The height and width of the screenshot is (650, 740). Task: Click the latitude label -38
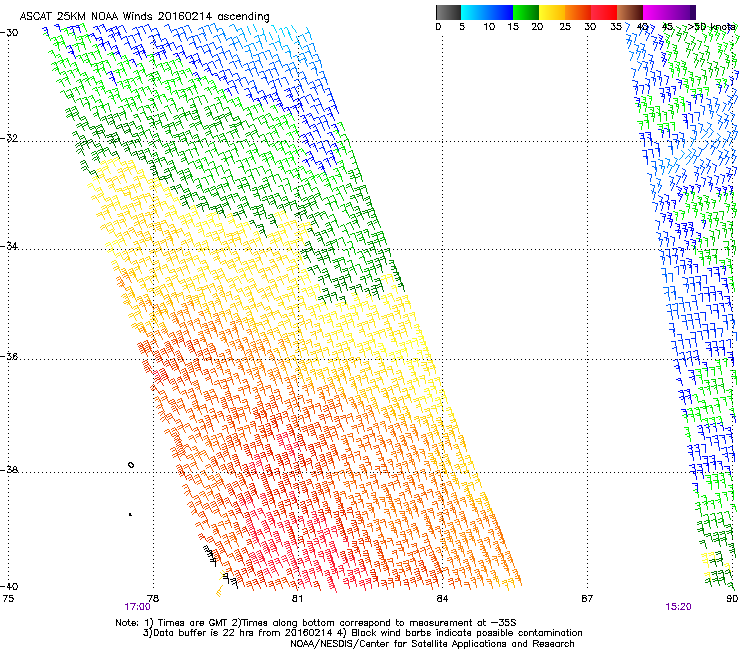tap(9, 470)
